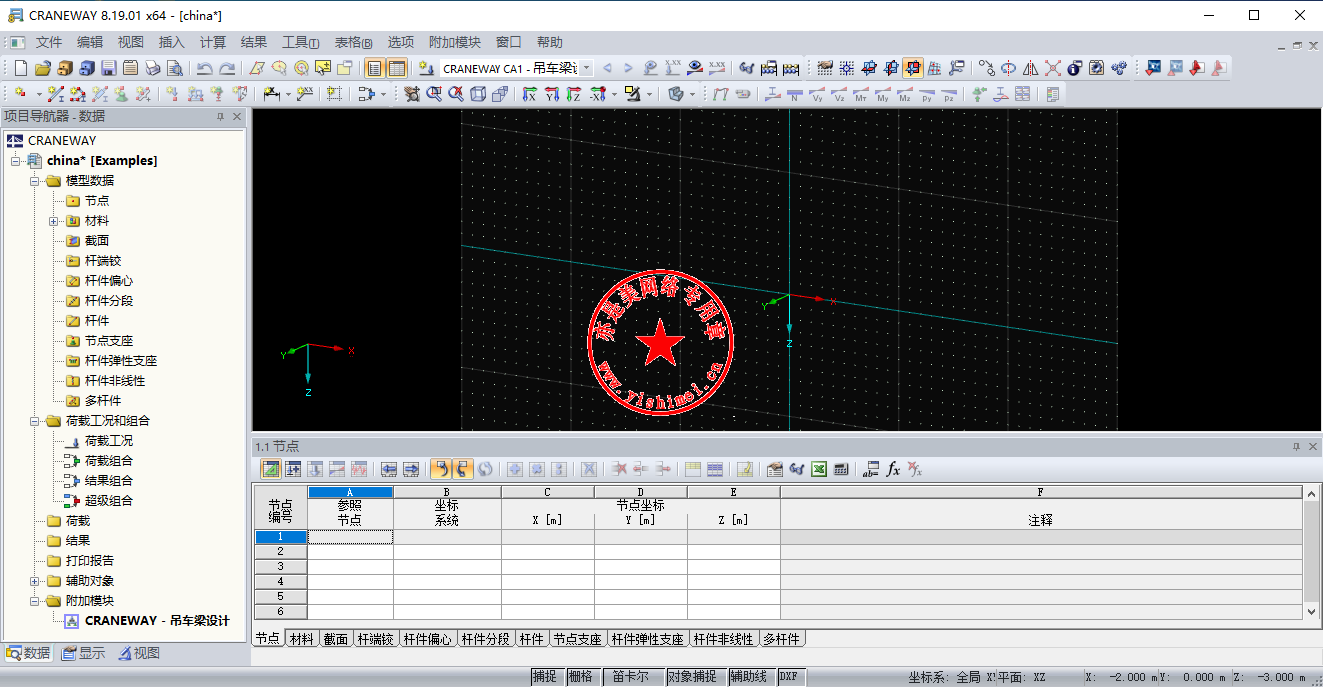The height and width of the screenshot is (687, 1323).
Task: Open the 3D rendering mode dropdown arrow
Action: pos(693,94)
